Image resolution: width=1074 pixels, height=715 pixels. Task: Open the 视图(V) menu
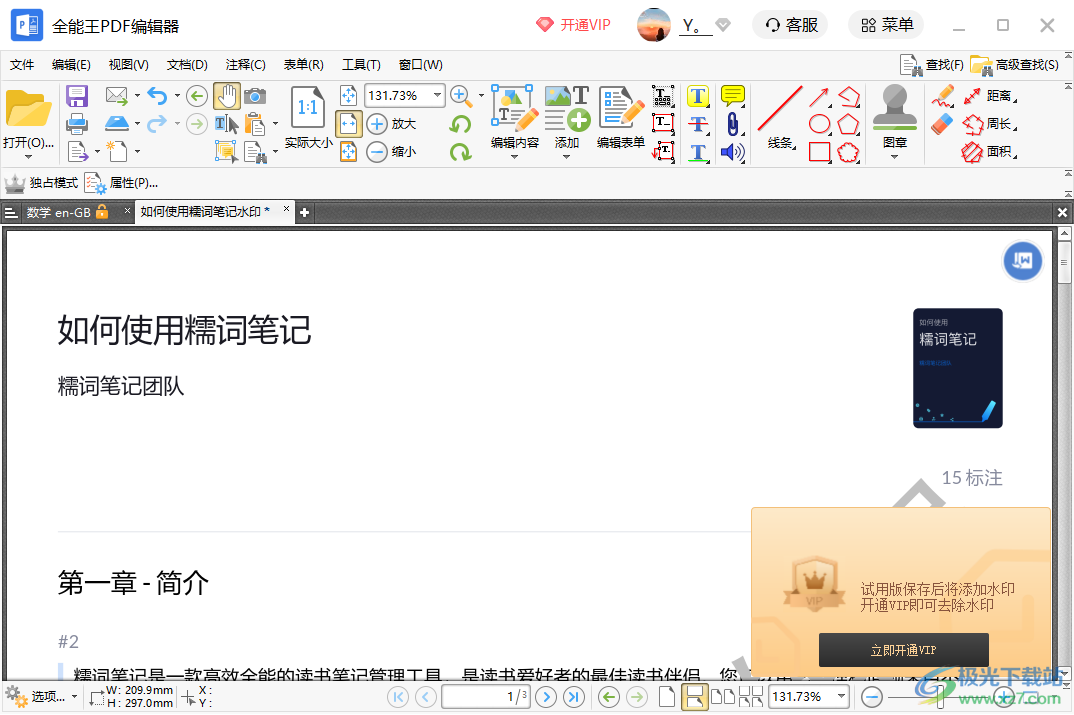(129, 64)
